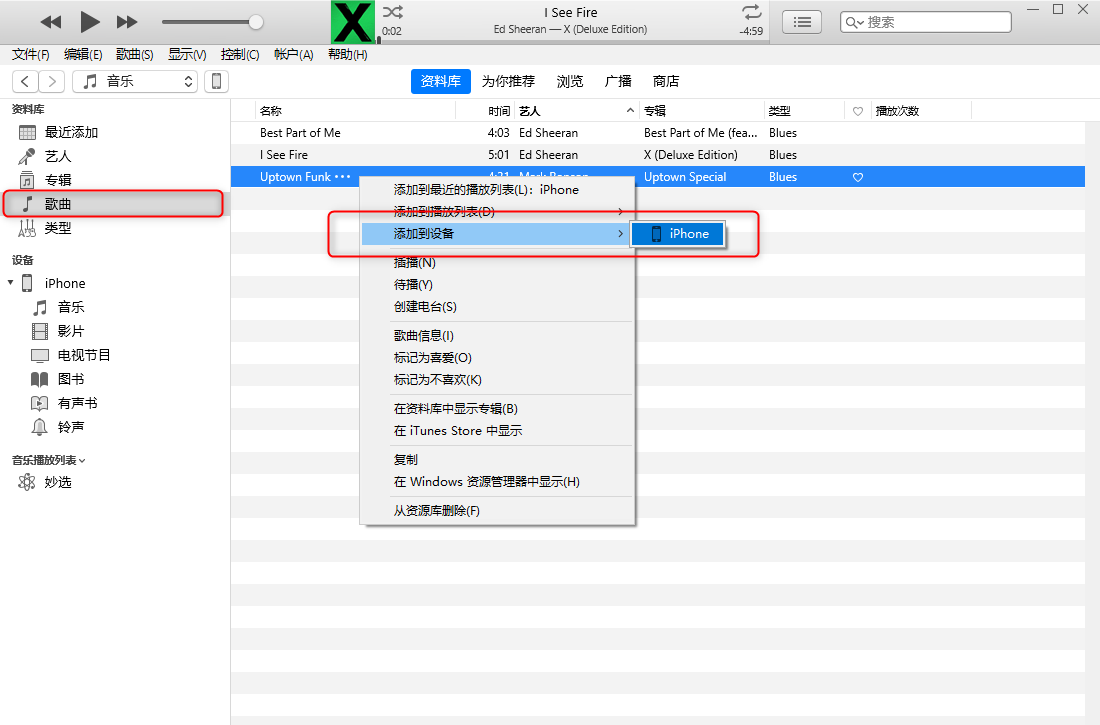Open the Up Next list button
1100x725 pixels.
click(x=802, y=22)
